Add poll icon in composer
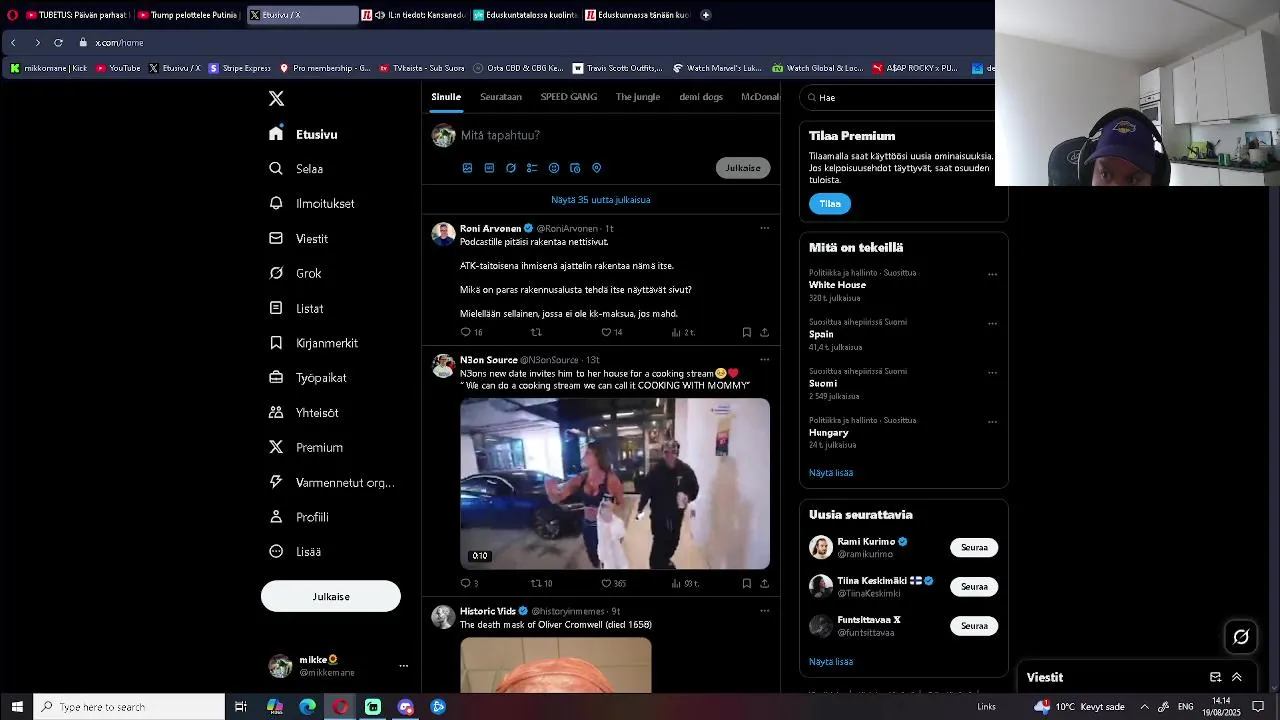The image size is (1280, 720). tap(532, 168)
